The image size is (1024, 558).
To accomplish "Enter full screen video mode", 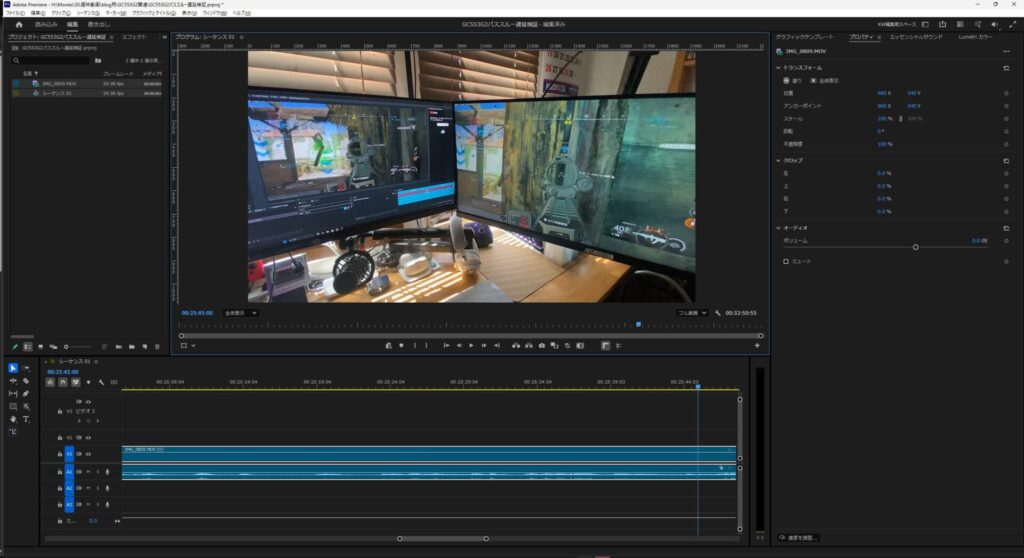I will 1012,24.
